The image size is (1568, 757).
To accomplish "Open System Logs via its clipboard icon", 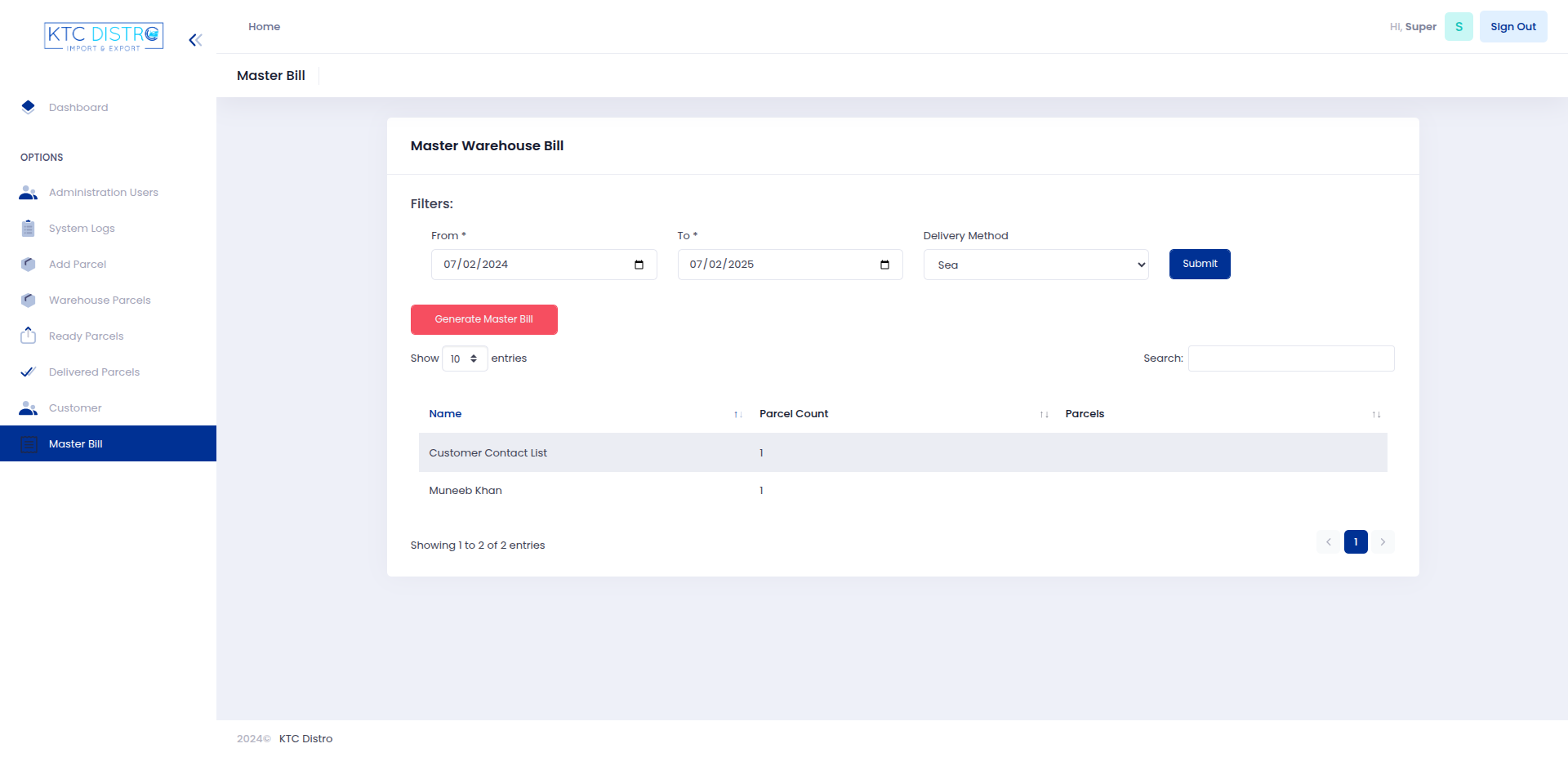I will [x=28, y=228].
